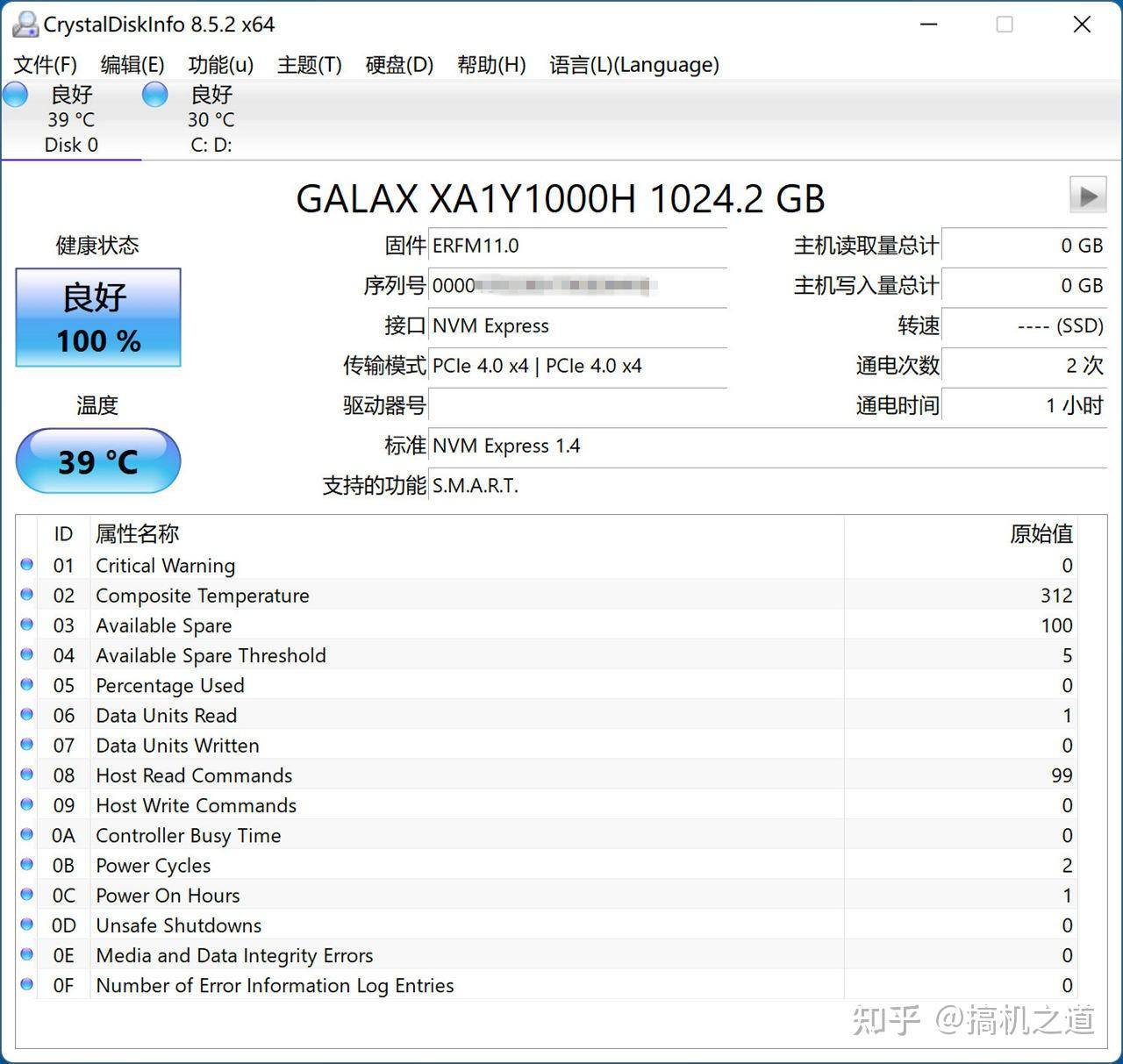Image resolution: width=1123 pixels, height=1064 pixels.
Task: Click the 良好 100 % health status button
Action: click(98, 318)
